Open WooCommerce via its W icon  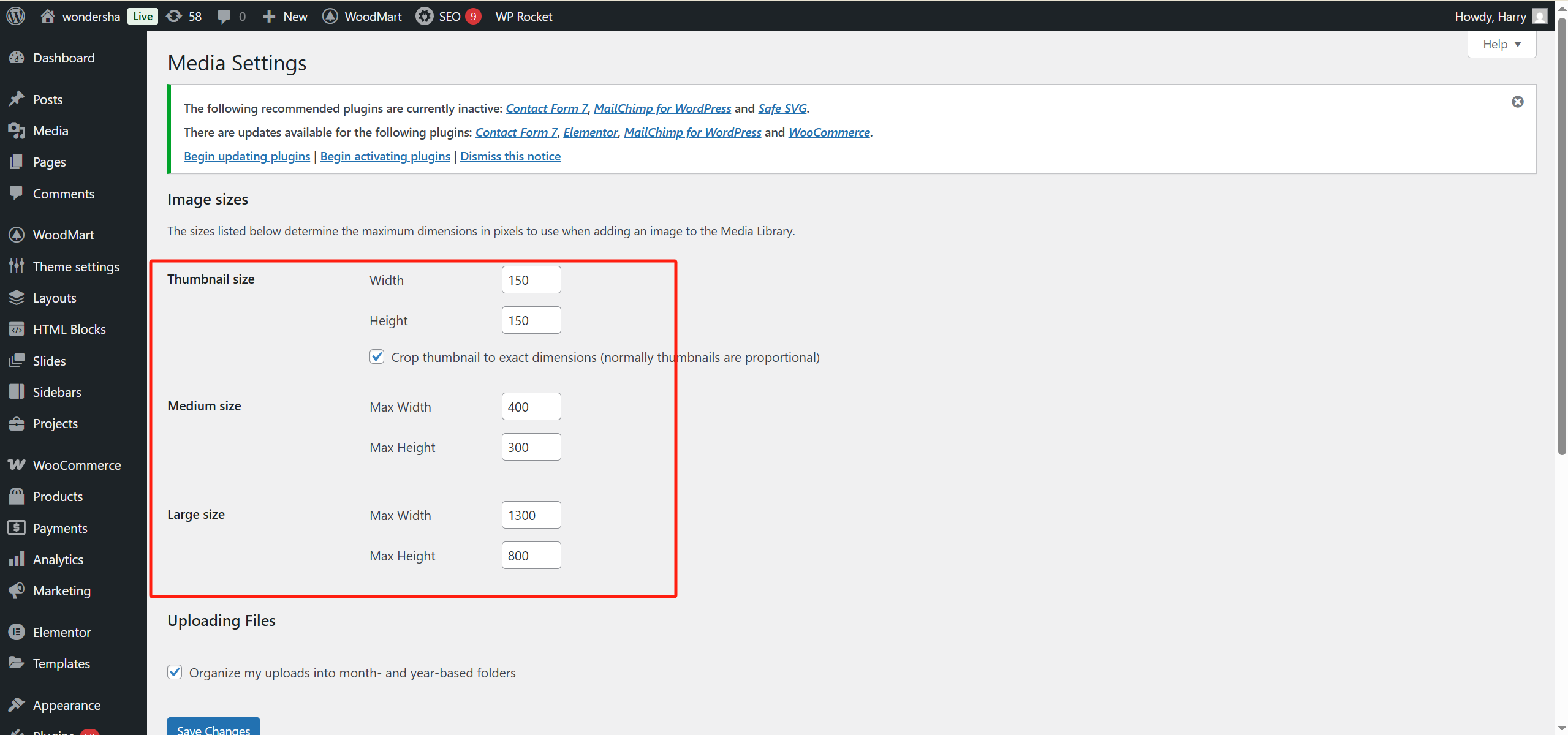click(x=17, y=464)
